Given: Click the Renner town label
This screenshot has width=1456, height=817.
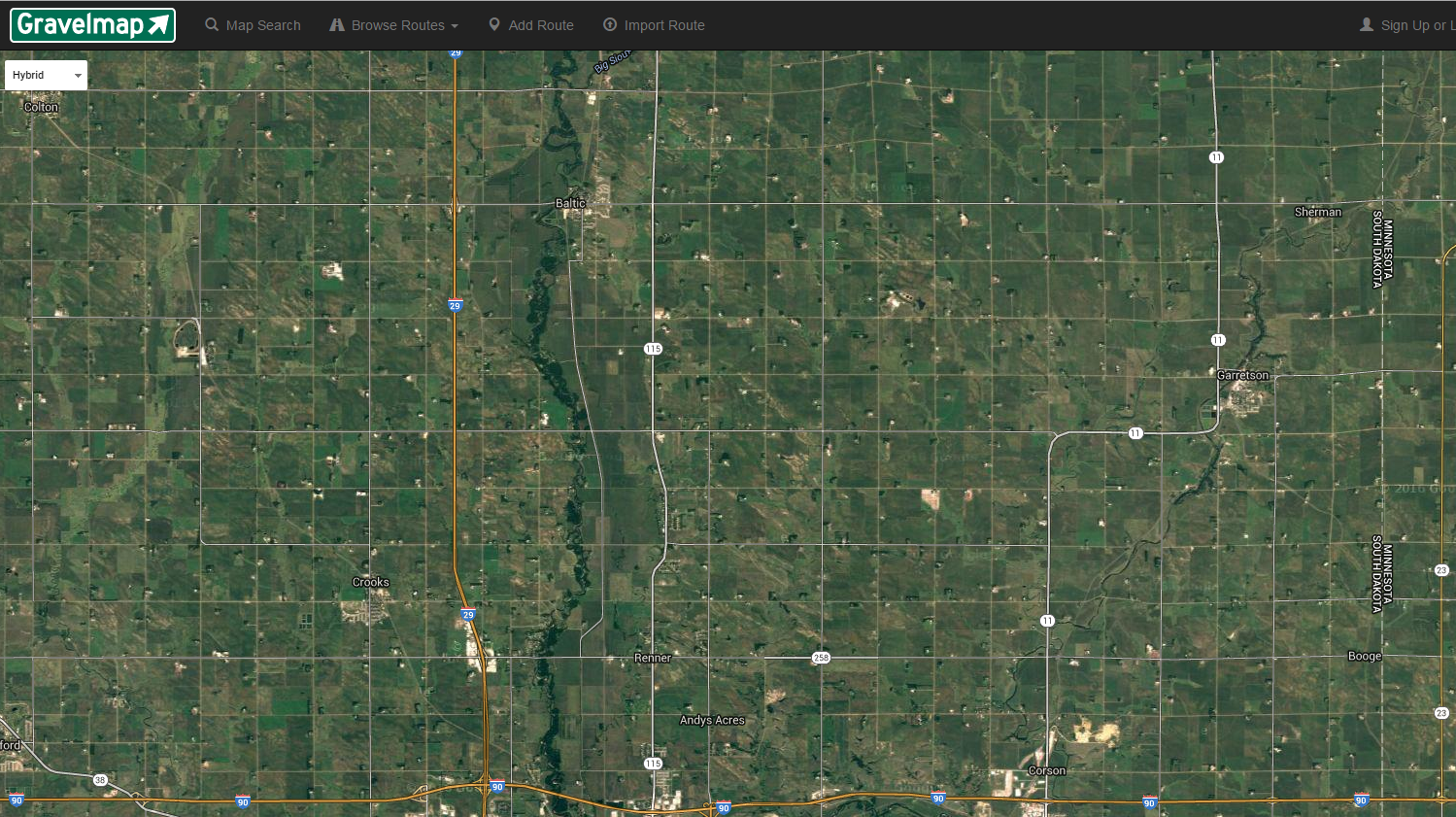Looking at the screenshot, I should click(653, 658).
